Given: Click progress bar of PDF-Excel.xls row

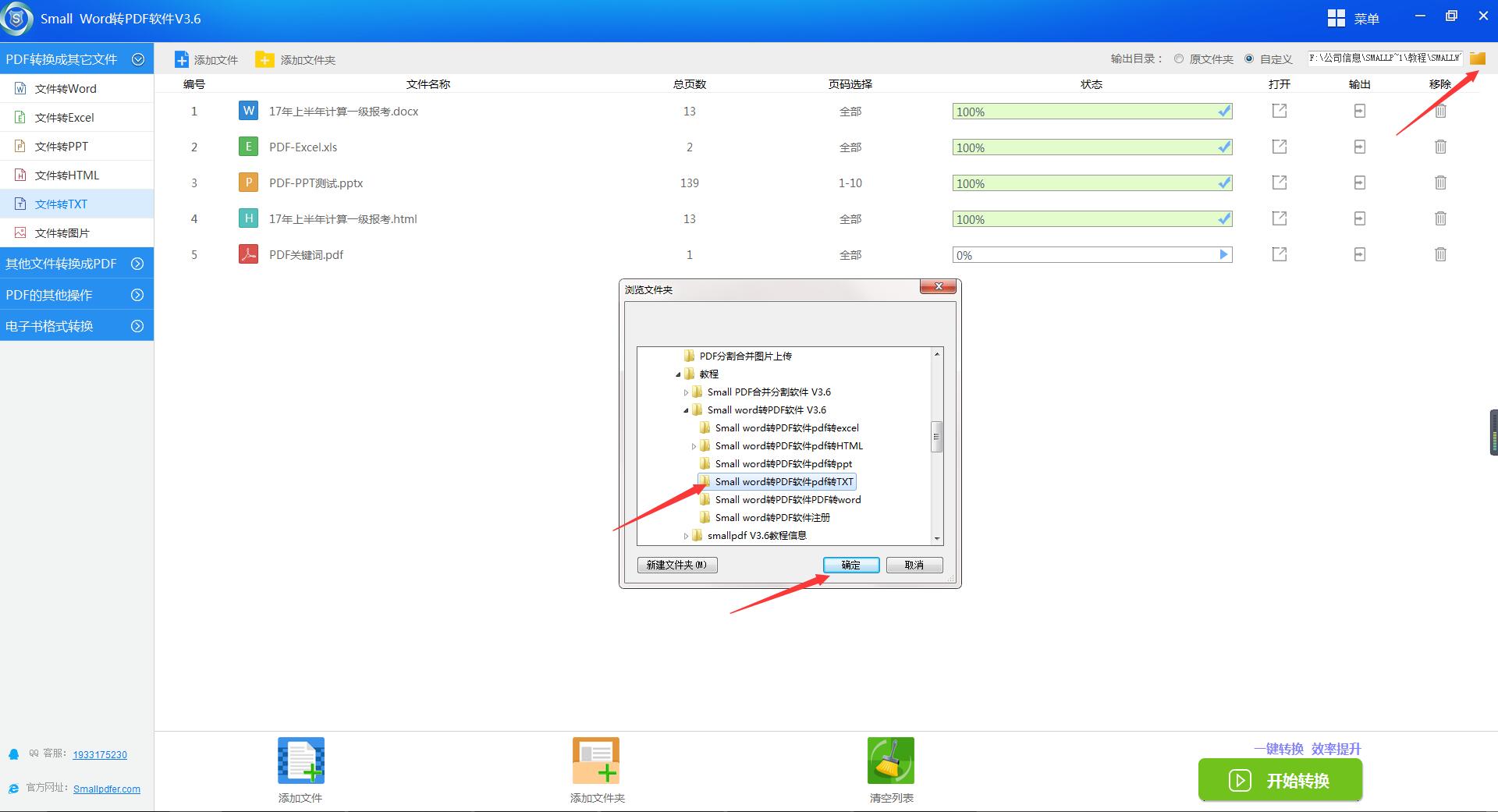Looking at the screenshot, I should click(x=1092, y=147).
